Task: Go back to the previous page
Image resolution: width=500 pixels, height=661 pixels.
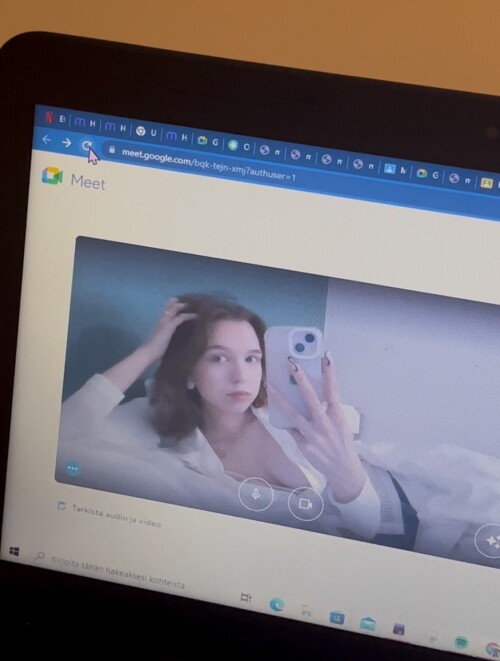Action: [x=46, y=140]
